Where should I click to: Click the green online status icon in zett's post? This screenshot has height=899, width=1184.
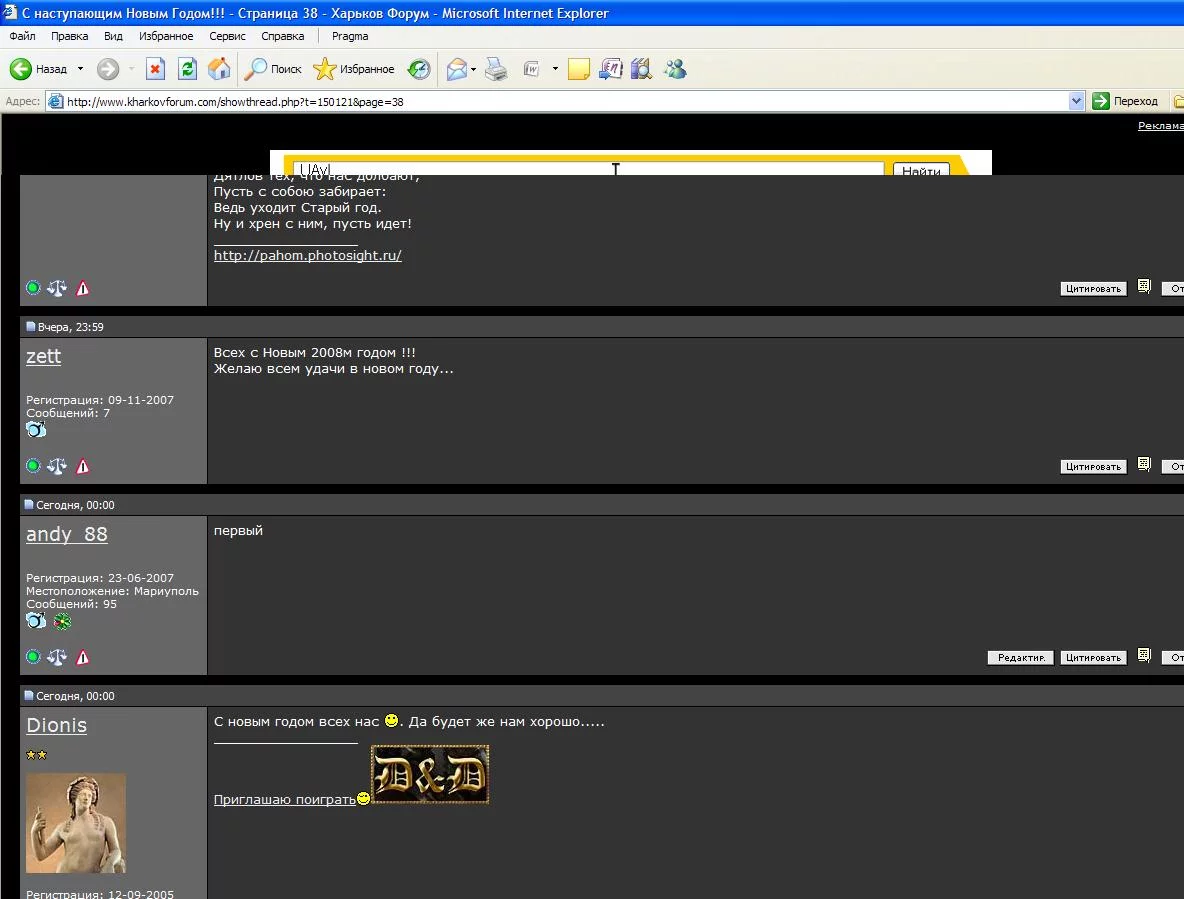coord(33,466)
